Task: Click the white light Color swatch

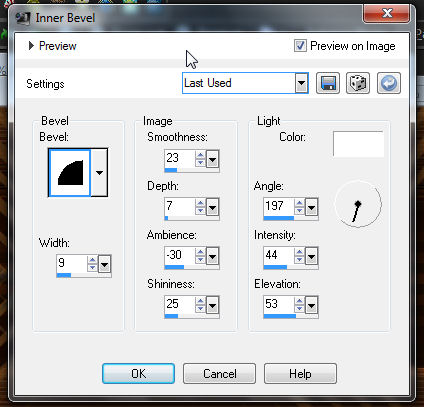Action: [358, 144]
